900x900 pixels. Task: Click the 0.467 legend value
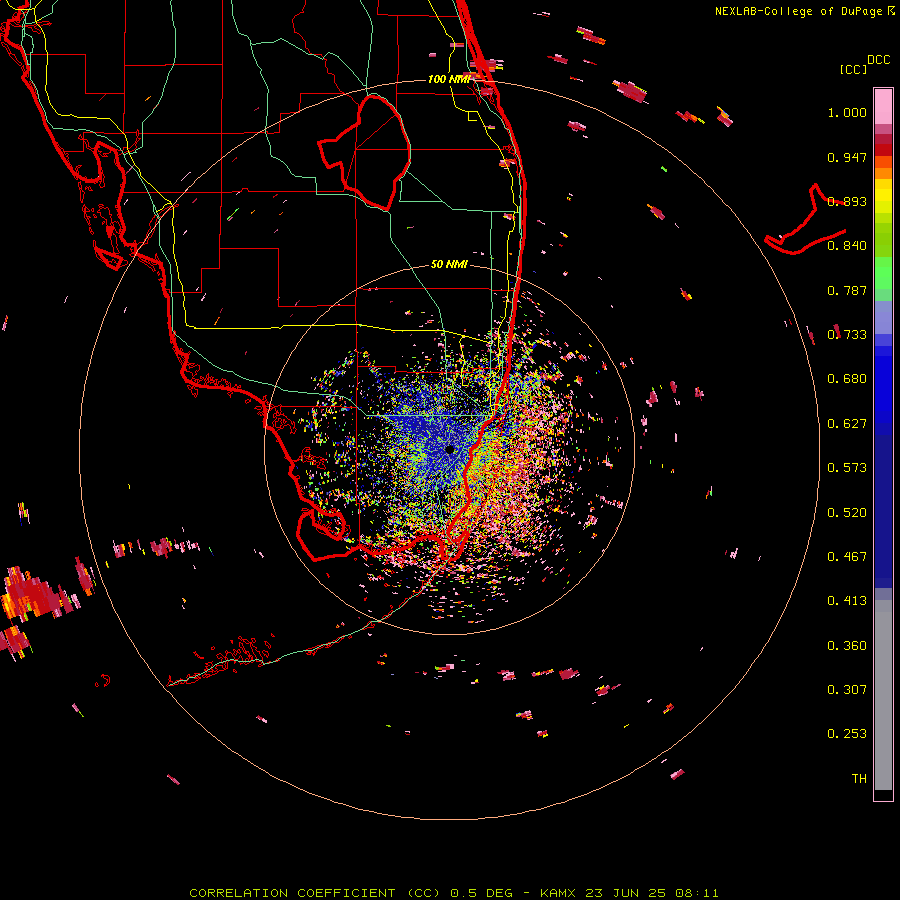coord(847,557)
